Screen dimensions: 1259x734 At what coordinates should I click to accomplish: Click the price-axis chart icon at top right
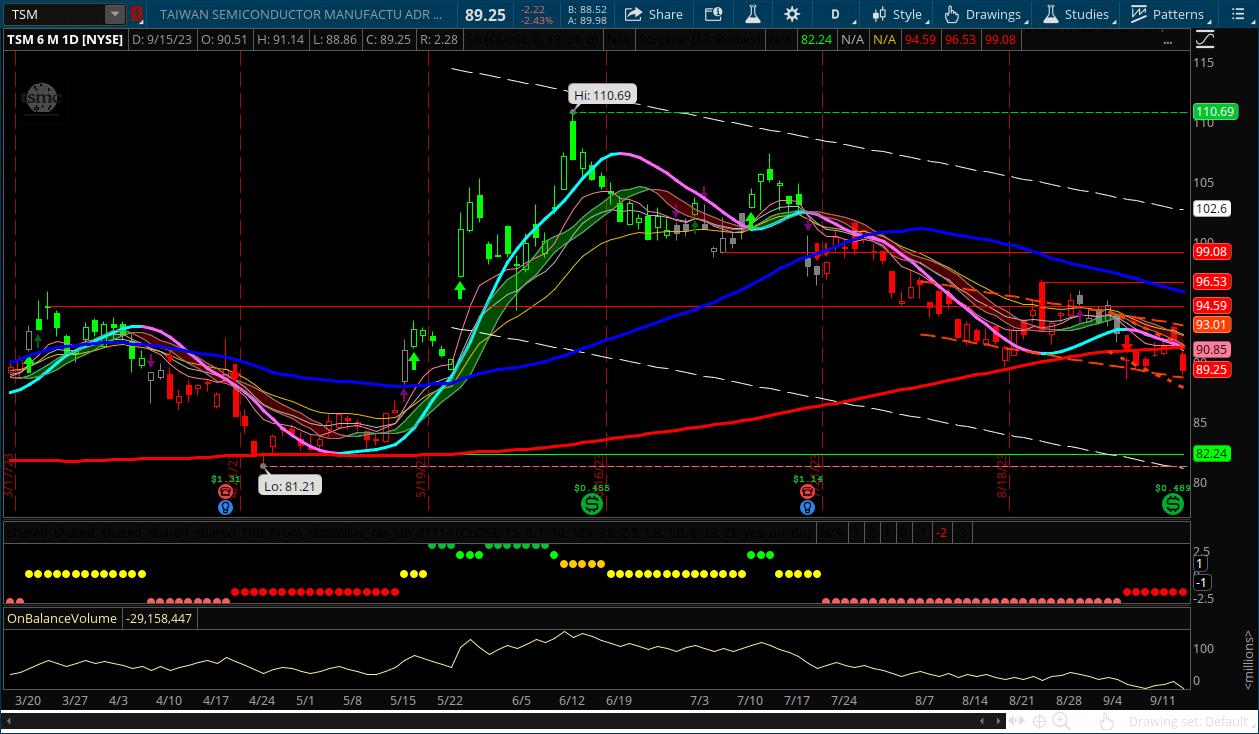click(1207, 39)
